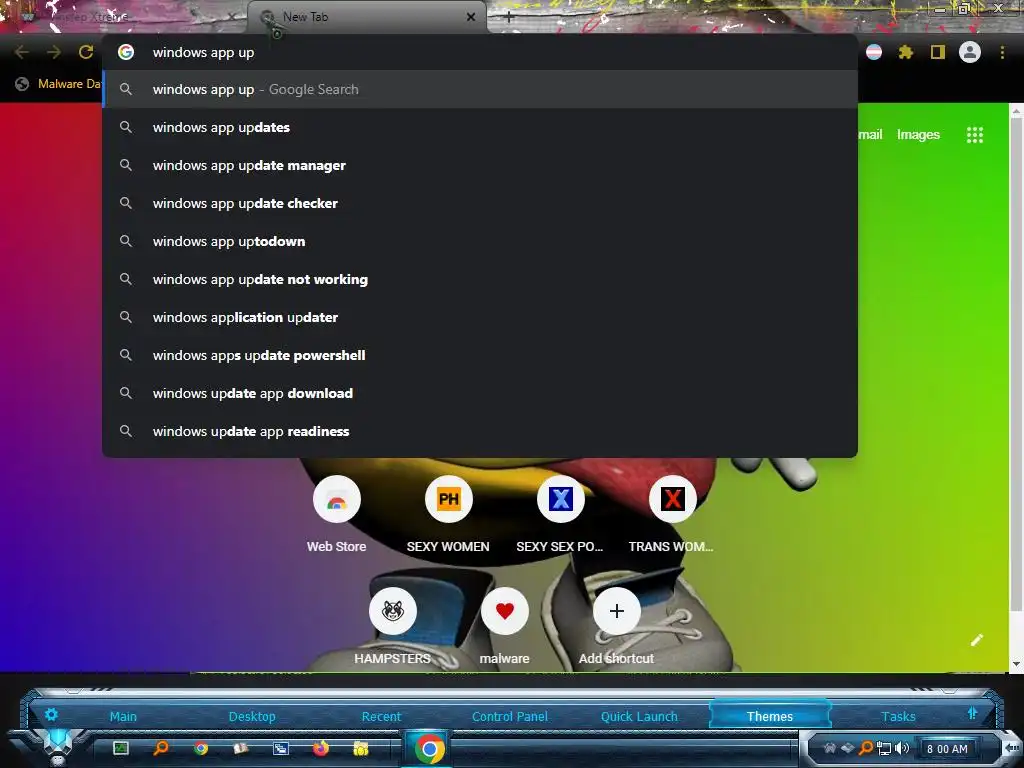Choose suggestion 'windows app uptodown'
This screenshot has height=768, width=1024.
pos(480,241)
